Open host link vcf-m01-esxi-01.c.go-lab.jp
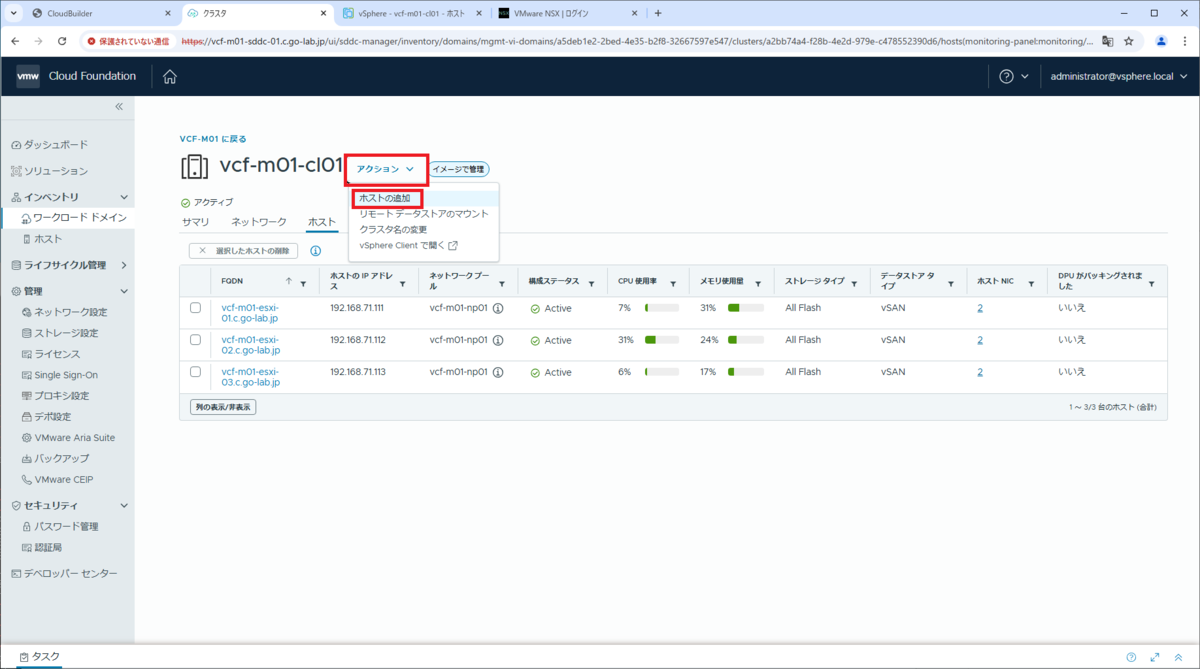 pos(250,313)
